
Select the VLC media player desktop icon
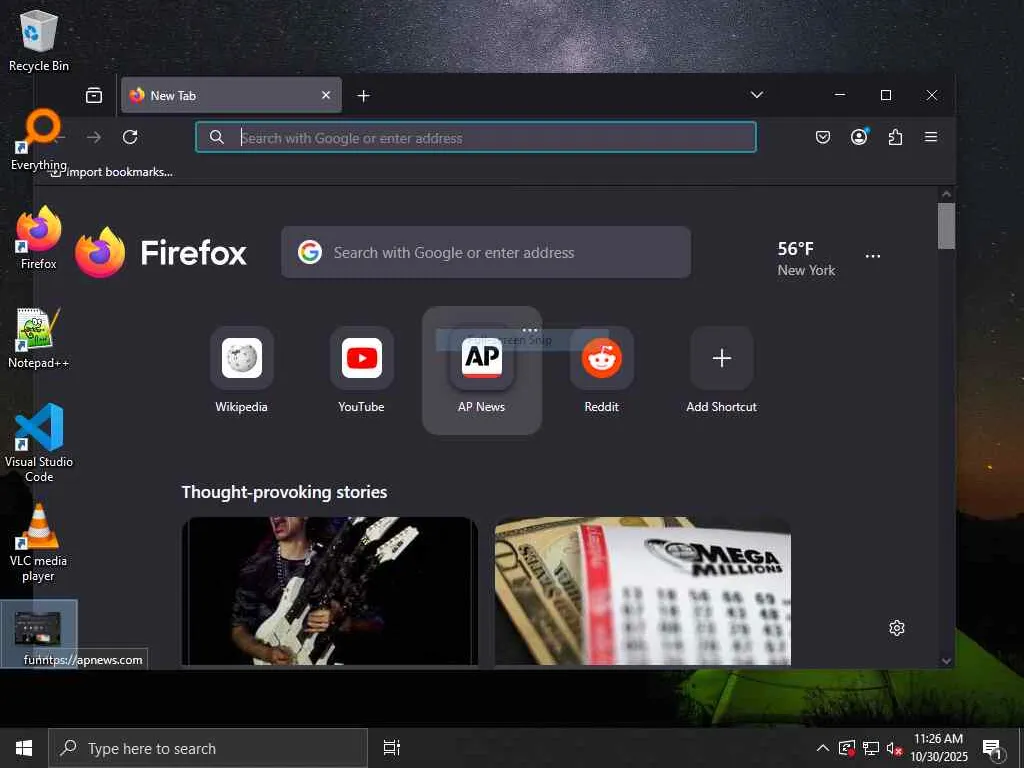point(39,543)
